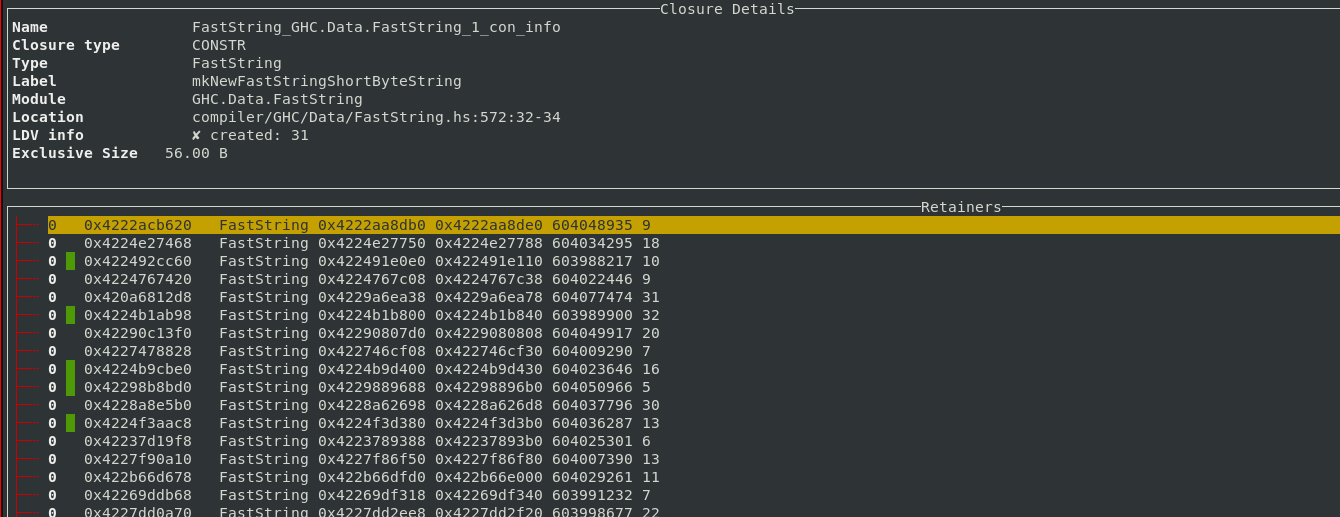Click the green marker beside 0x4224f3aac8
This screenshot has width=1340, height=517.
click(70, 423)
